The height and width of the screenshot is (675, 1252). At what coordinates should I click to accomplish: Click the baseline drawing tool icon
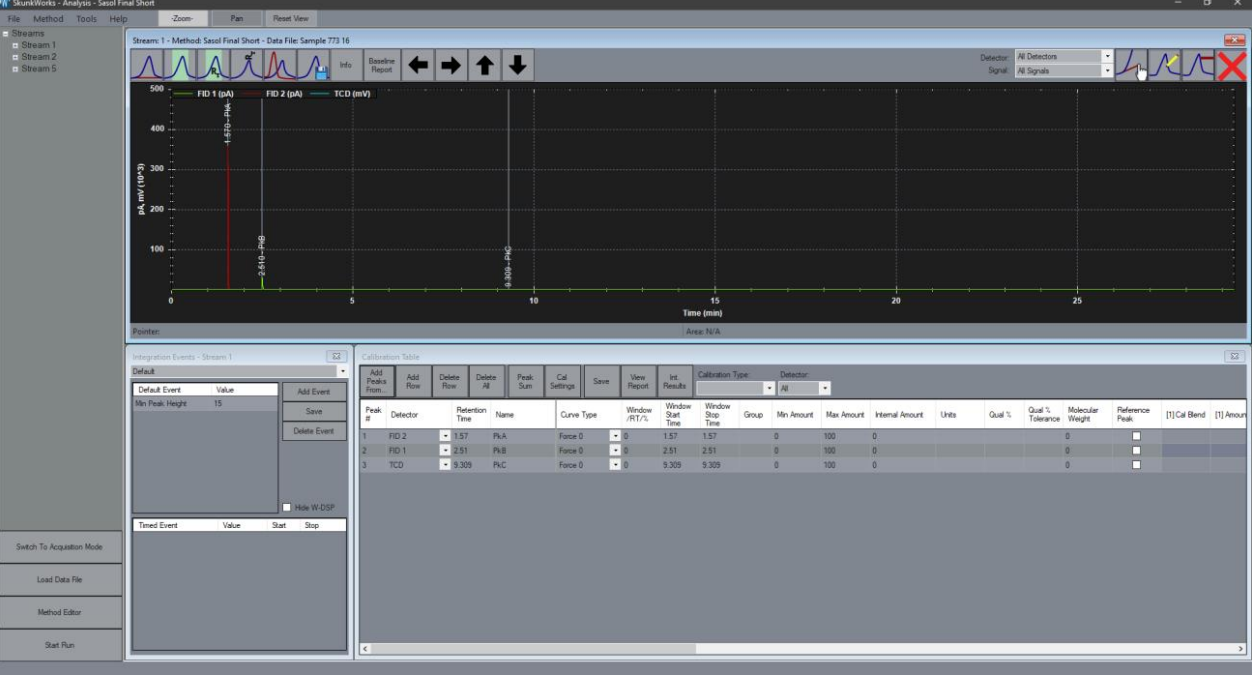[x=1132, y=65]
